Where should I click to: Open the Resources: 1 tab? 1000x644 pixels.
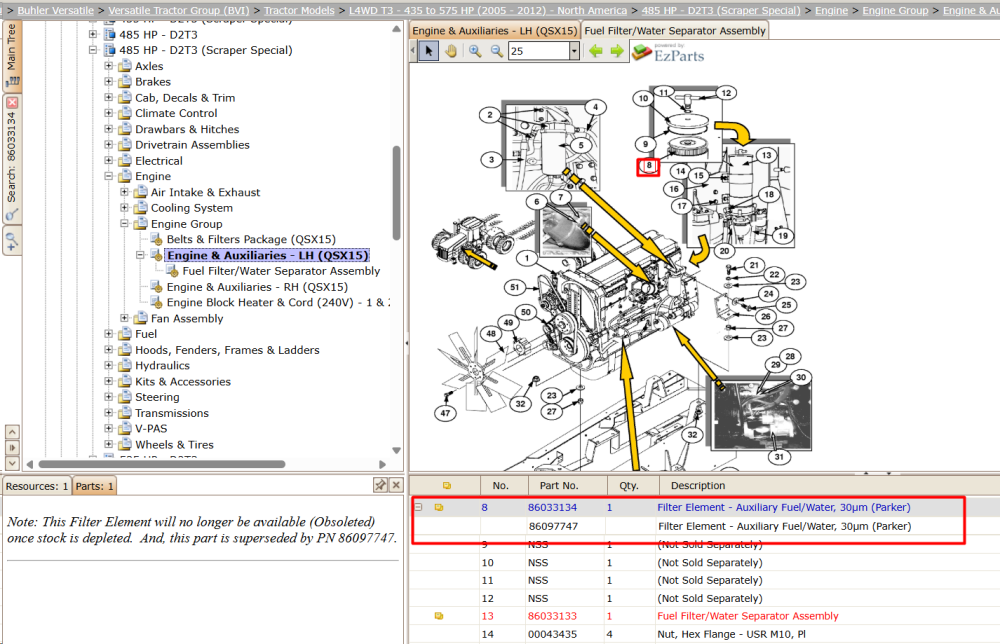pyautogui.click(x=37, y=486)
